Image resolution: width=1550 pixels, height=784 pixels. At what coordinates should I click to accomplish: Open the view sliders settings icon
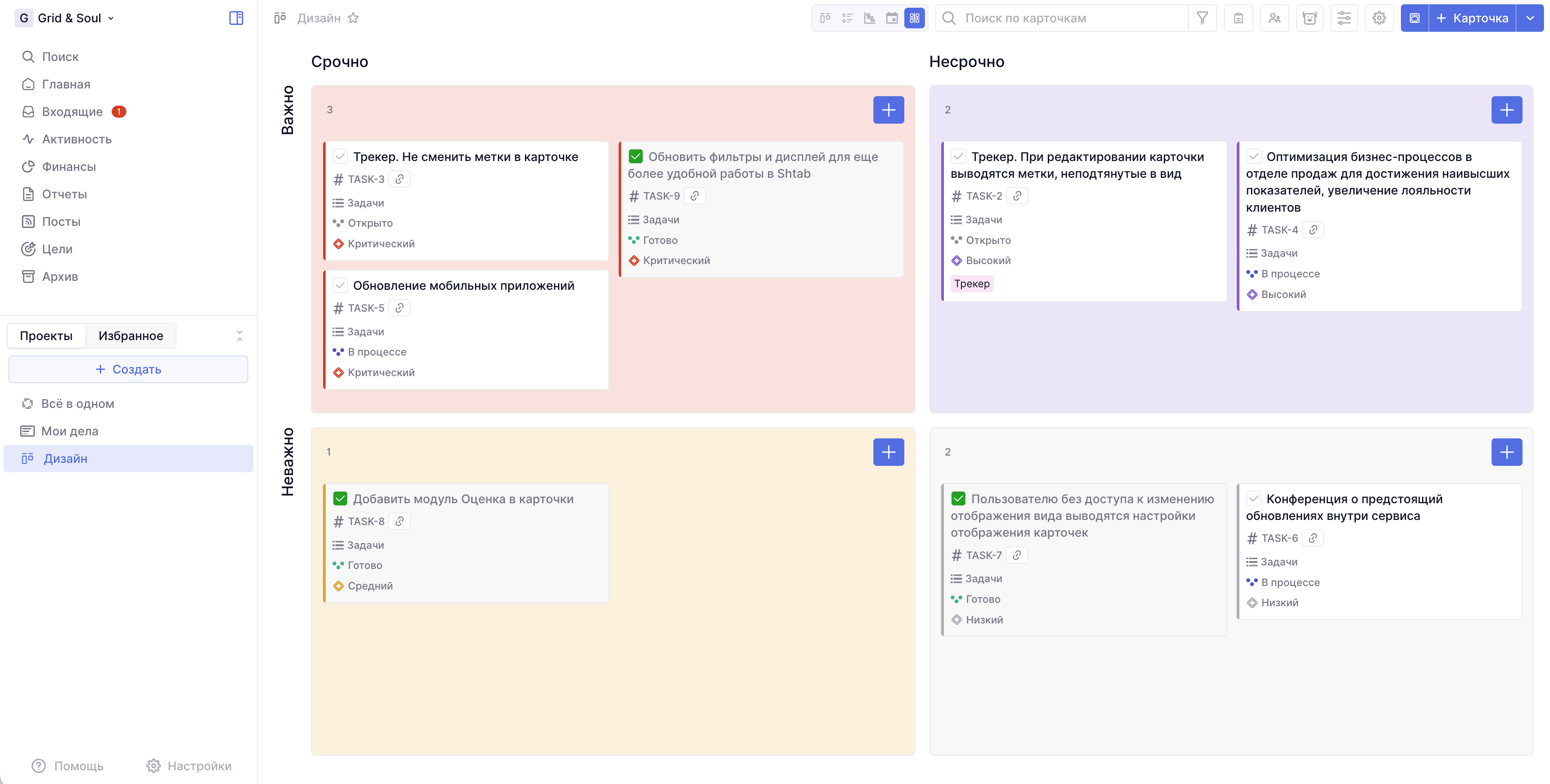click(1344, 18)
